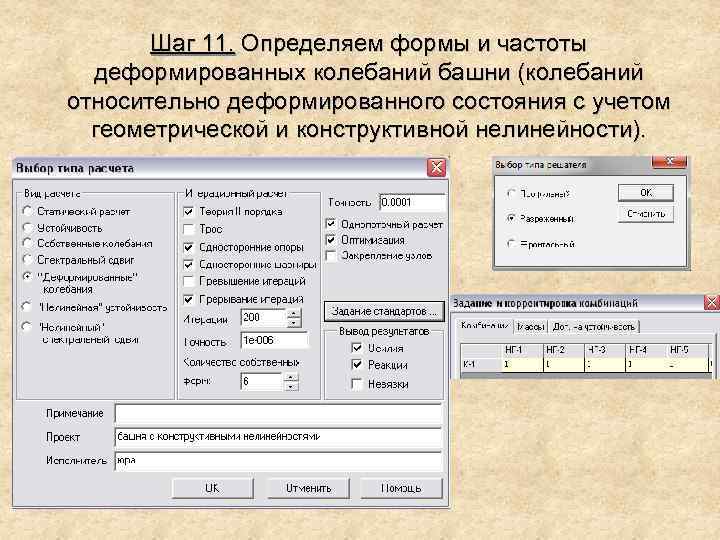Screen dimensions: 720x540
Task: Toggle Односторонние шарниры checkbox
Action: coord(188,264)
